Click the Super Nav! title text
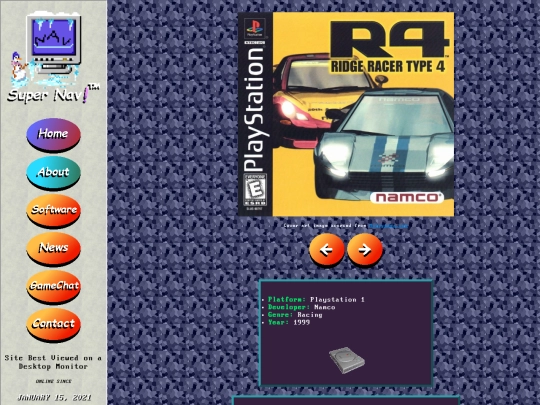Screen dimensions: 540x405 click(53, 94)
